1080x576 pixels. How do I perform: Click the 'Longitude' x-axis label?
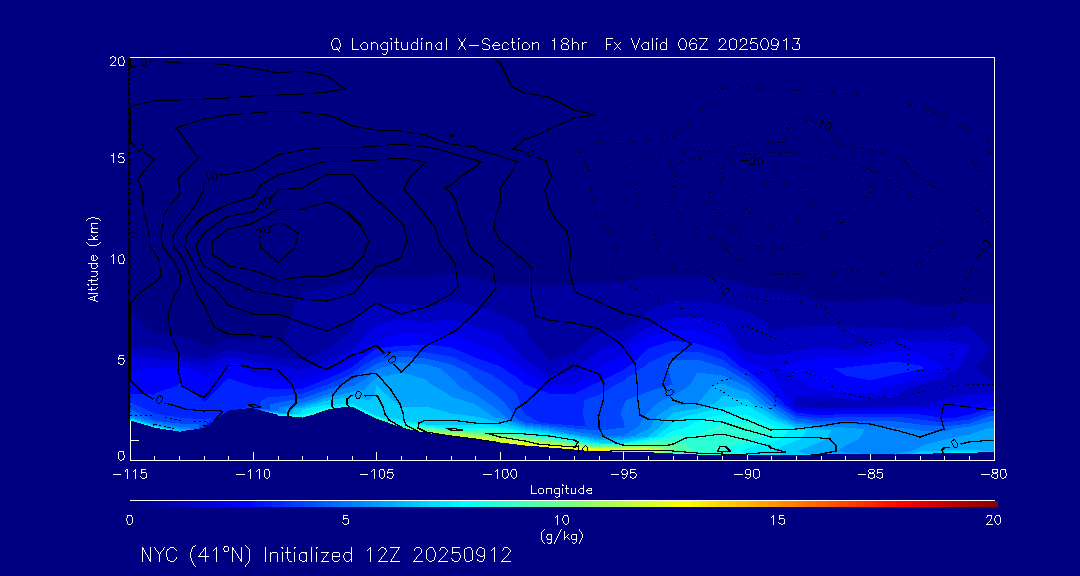561,490
